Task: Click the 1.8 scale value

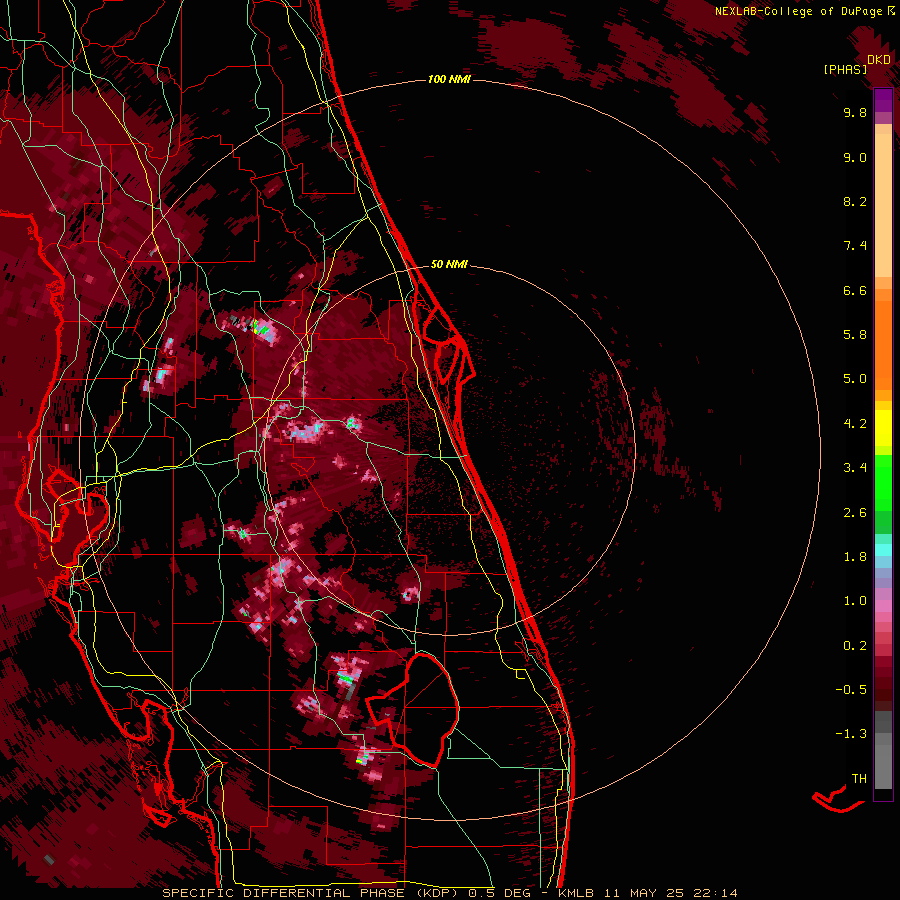Action: (855, 557)
